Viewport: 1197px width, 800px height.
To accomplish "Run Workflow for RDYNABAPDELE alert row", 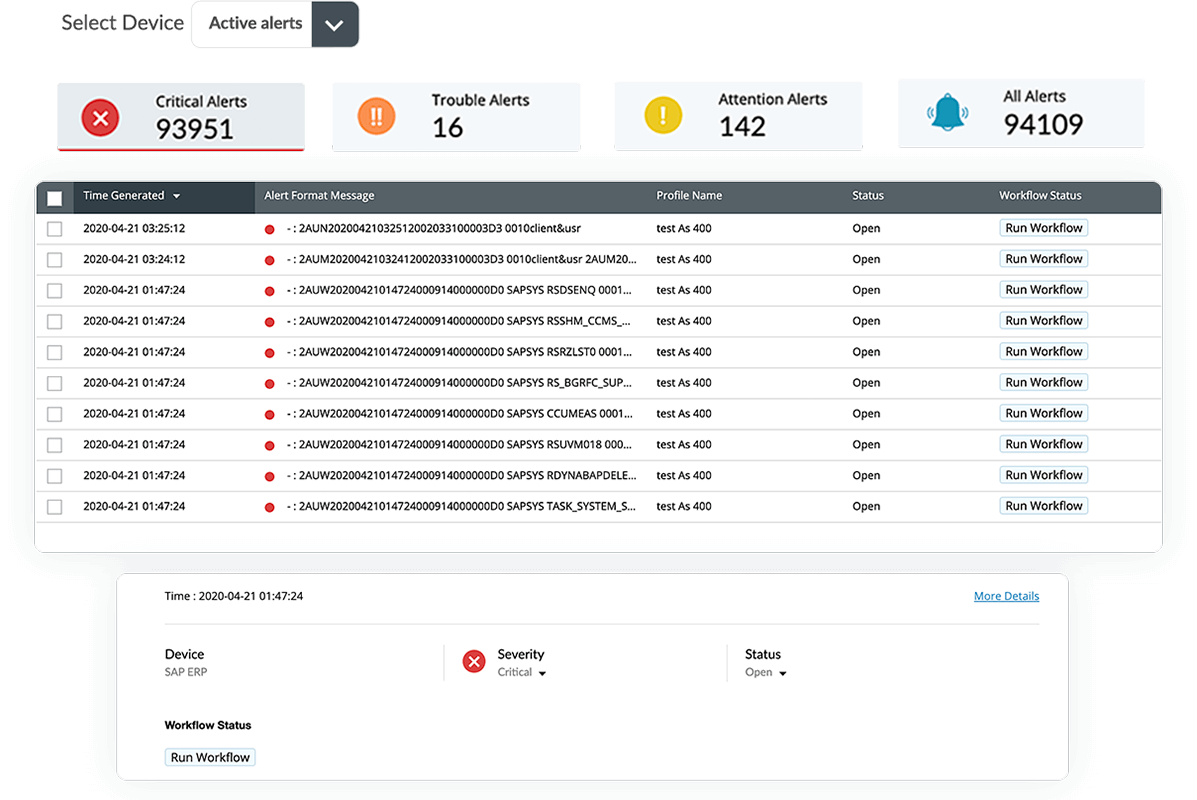I will tap(1044, 475).
